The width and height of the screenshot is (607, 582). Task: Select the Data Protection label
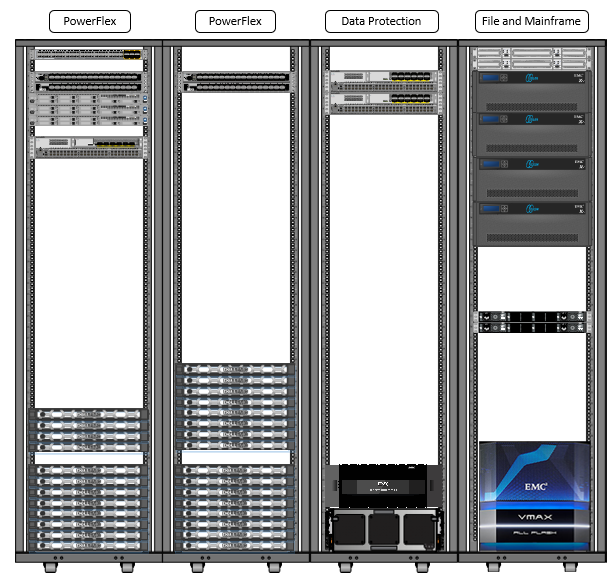(383, 21)
